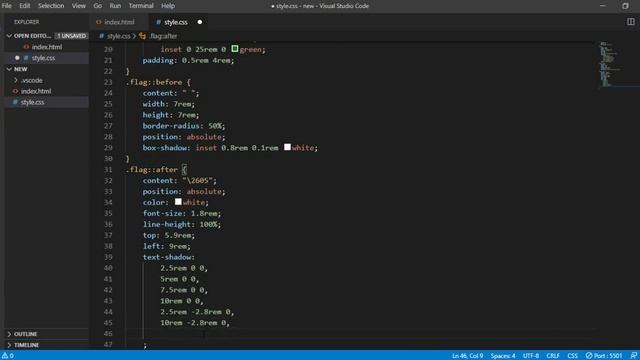The width and height of the screenshot is (640, 360).
Task: Open the File menu
Action: coord(7,6)
